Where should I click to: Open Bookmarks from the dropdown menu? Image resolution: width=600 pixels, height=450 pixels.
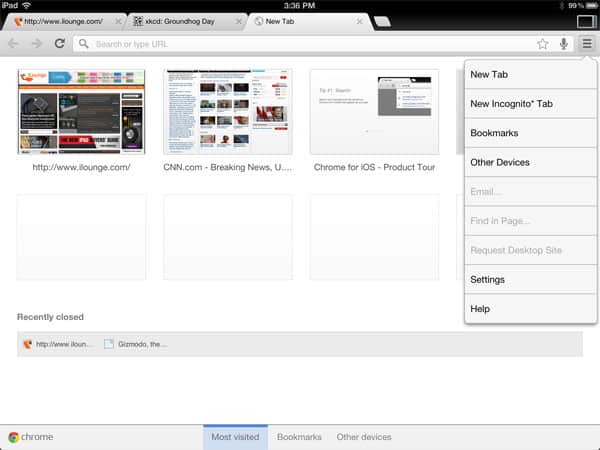pyautogui.click(x=531, y=133)
